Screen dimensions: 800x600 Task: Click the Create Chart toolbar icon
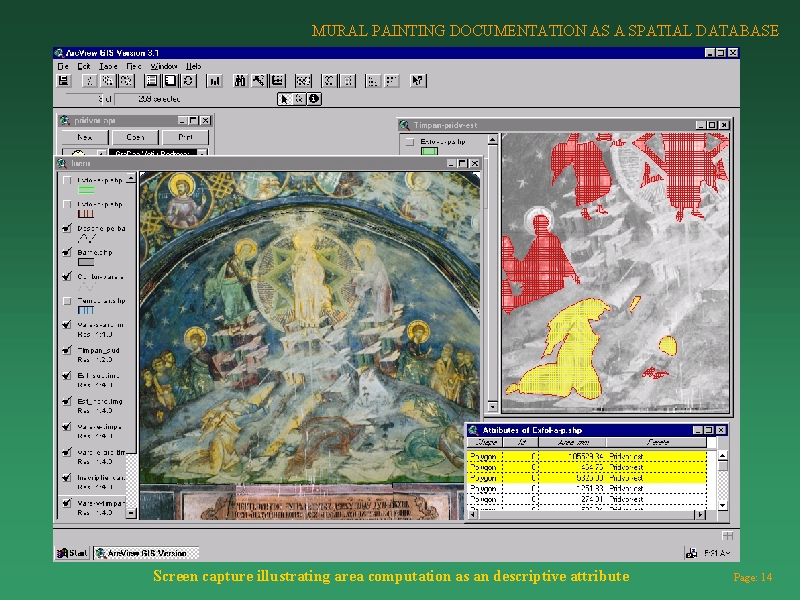pyautogui.click(x=214, y=81)
